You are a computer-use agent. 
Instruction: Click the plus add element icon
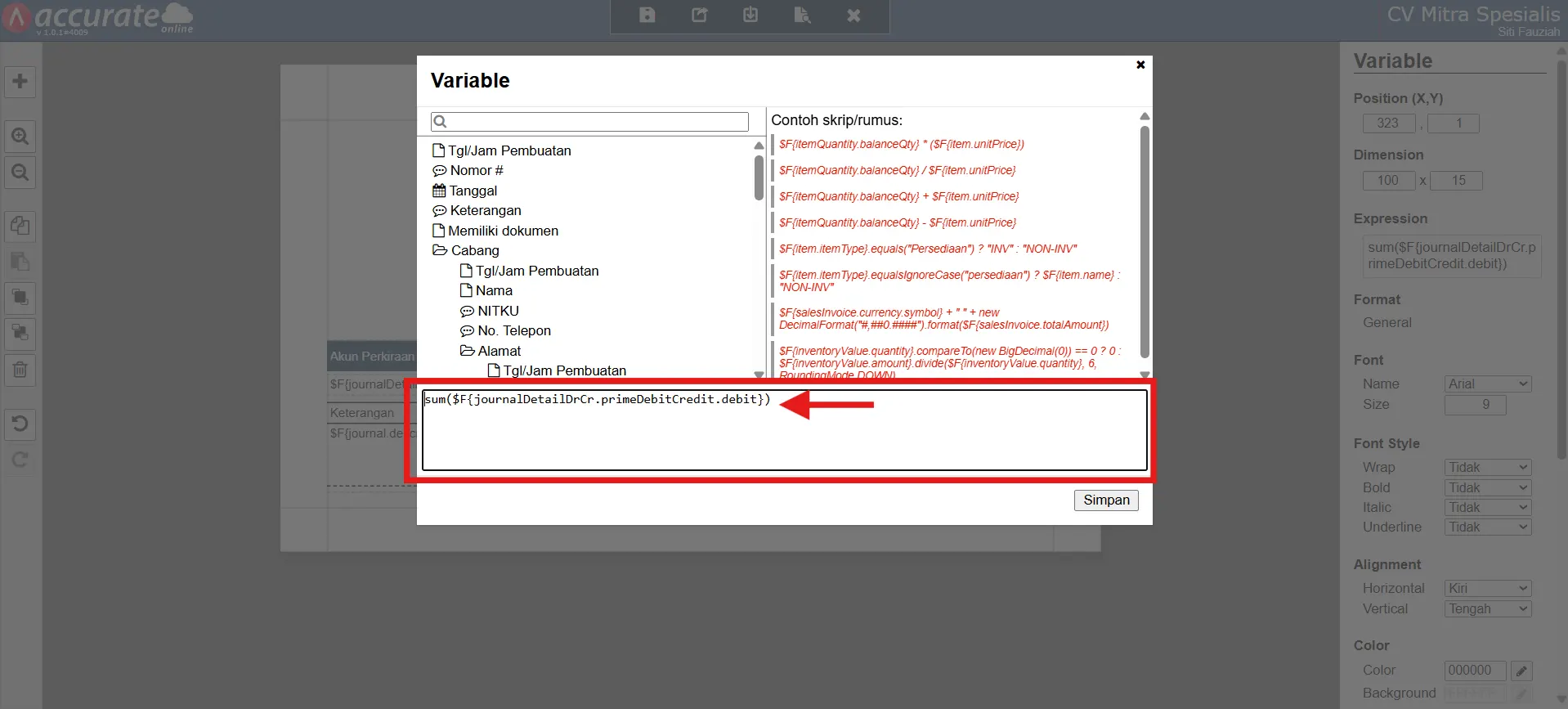(20, 82)
